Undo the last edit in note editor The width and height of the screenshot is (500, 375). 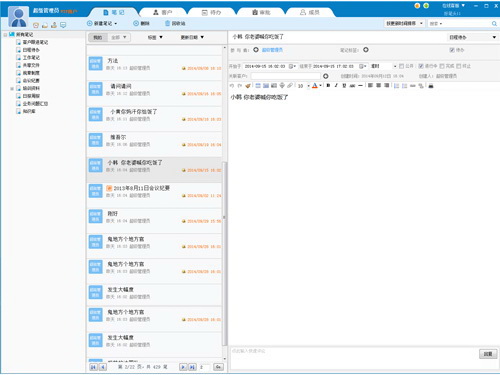[232, 86]
